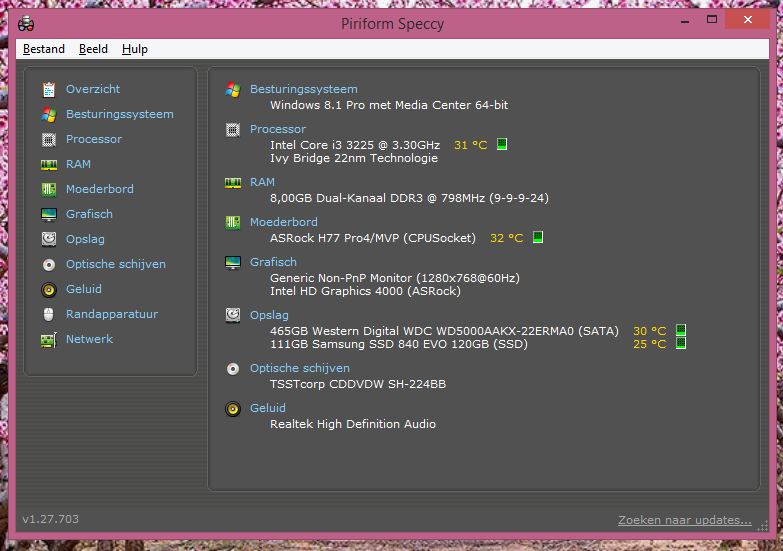The height and width of the screenshot is (551, 783).
Task: Click the resize grip at window corner
Action: 763,526
